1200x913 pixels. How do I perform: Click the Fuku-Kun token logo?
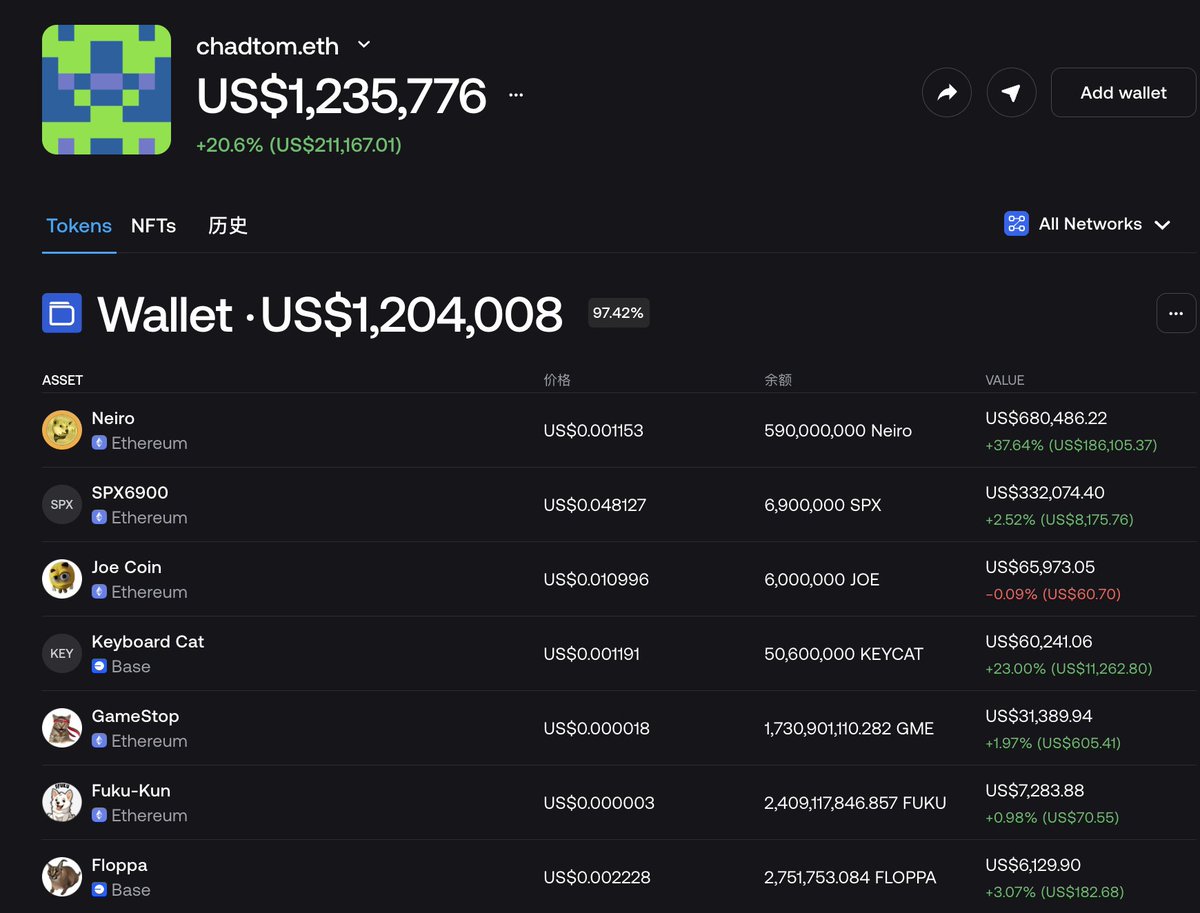click(x=62, y=803)
